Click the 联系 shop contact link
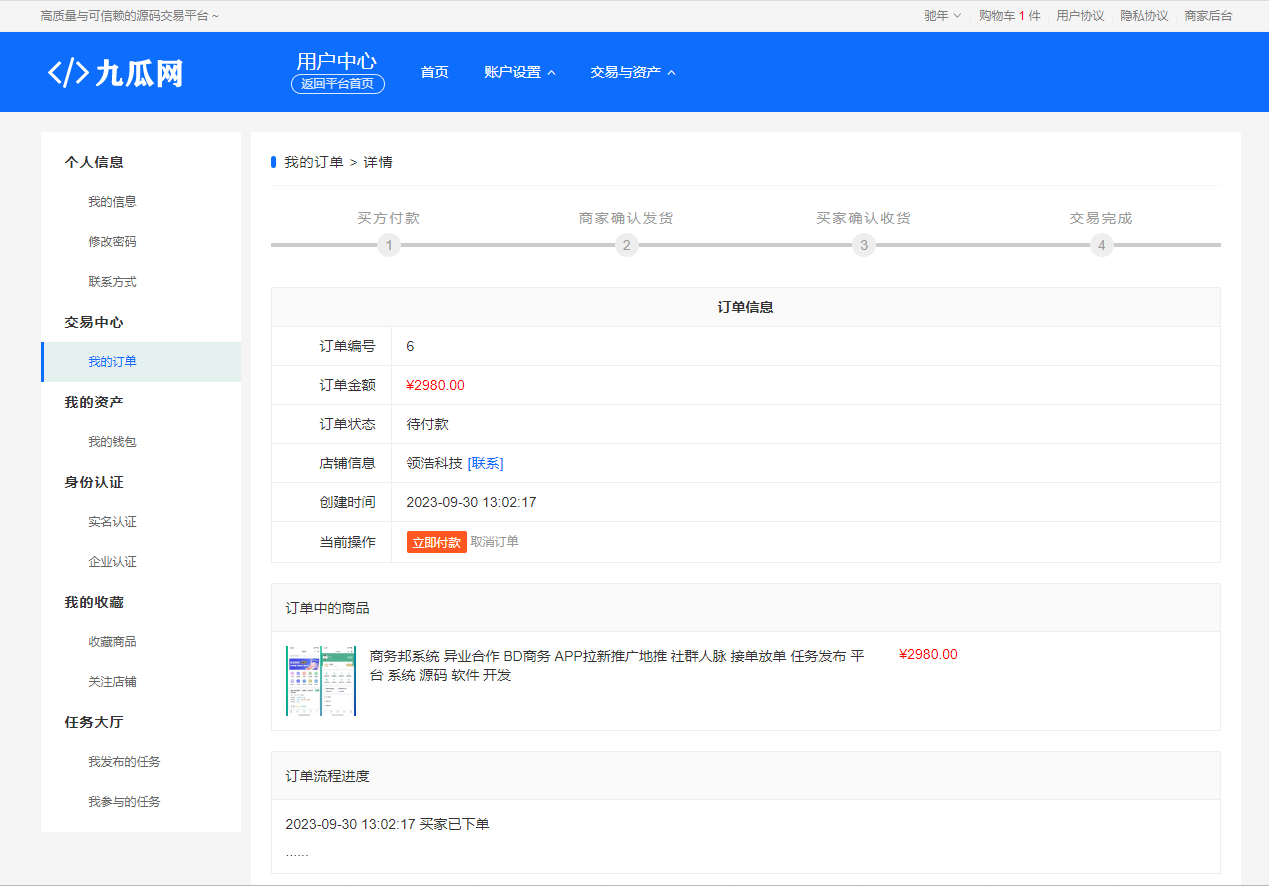 (485, 463)
